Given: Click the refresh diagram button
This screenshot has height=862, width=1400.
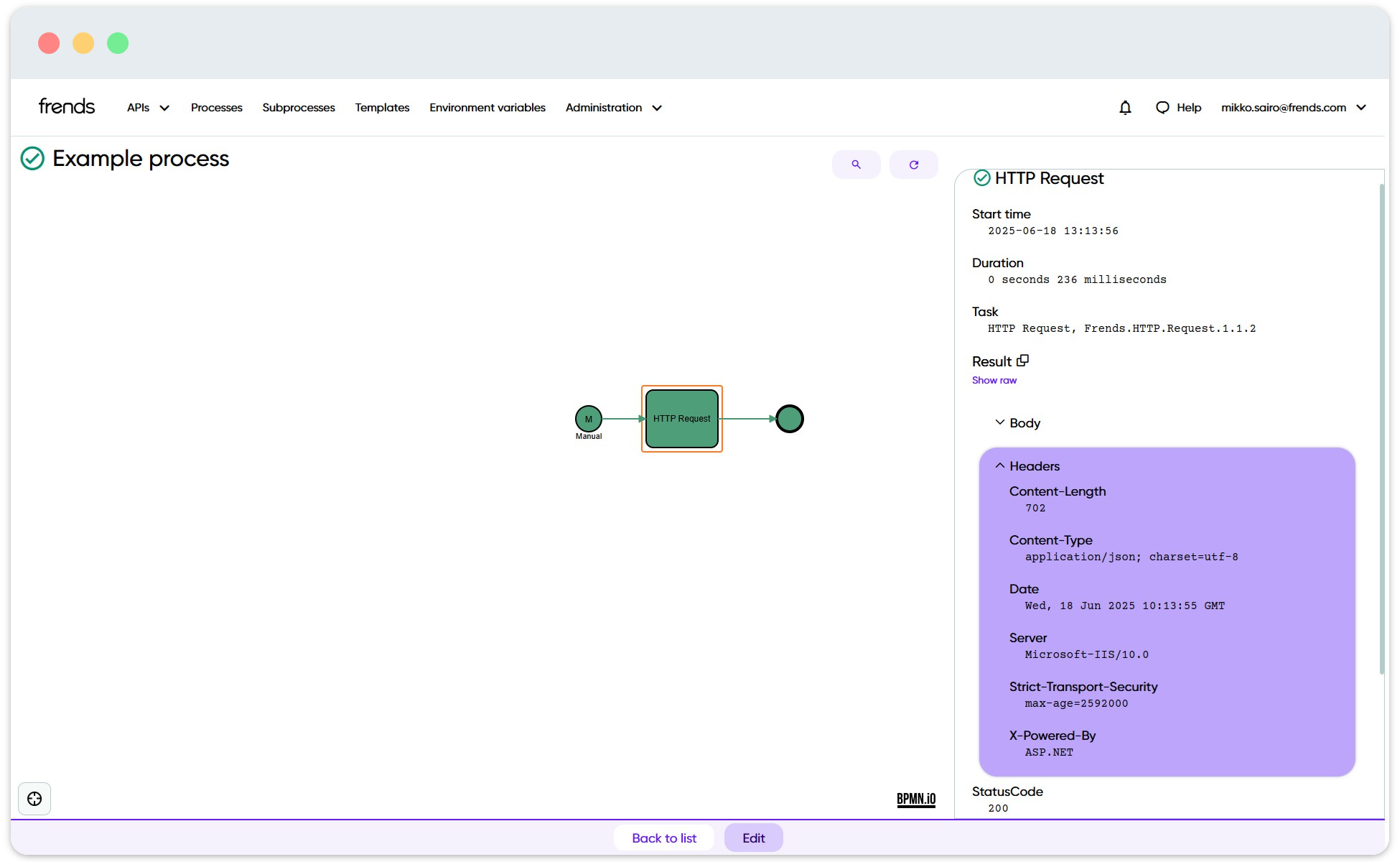Looking at the screenshot, I should coord(913,164).
